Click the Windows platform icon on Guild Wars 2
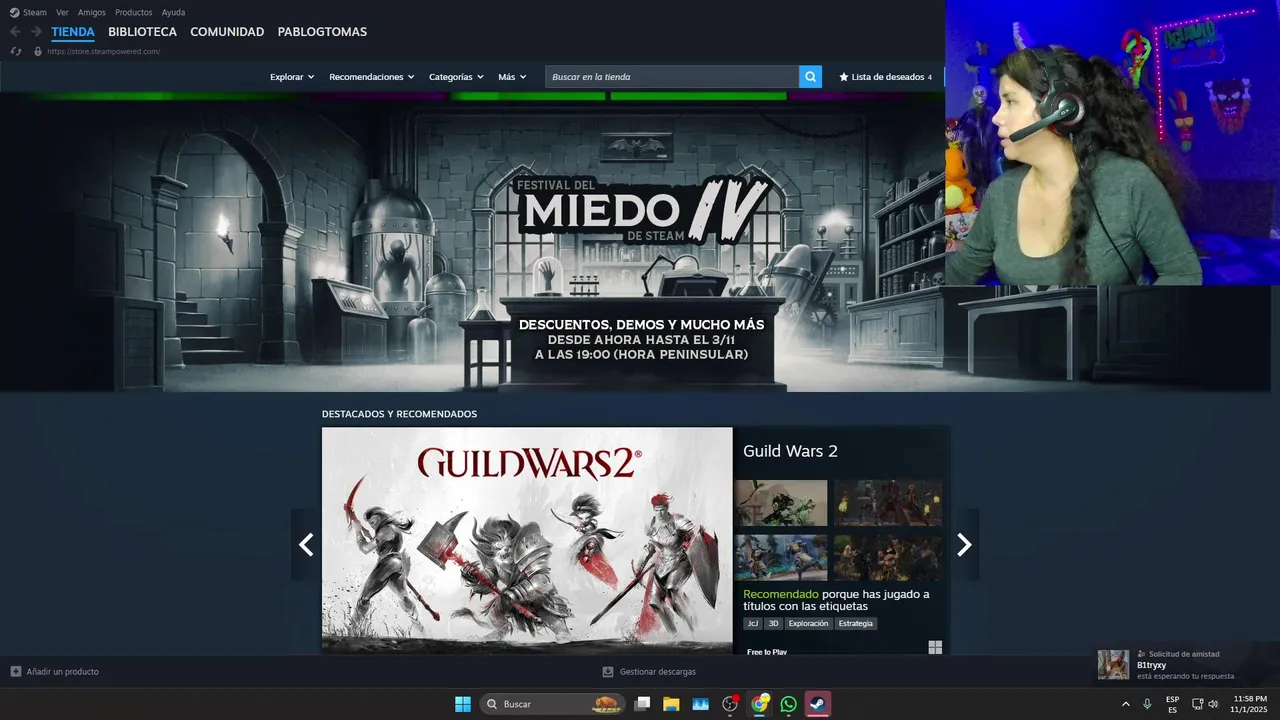The image size is (1280, 720). click(935, 647)
